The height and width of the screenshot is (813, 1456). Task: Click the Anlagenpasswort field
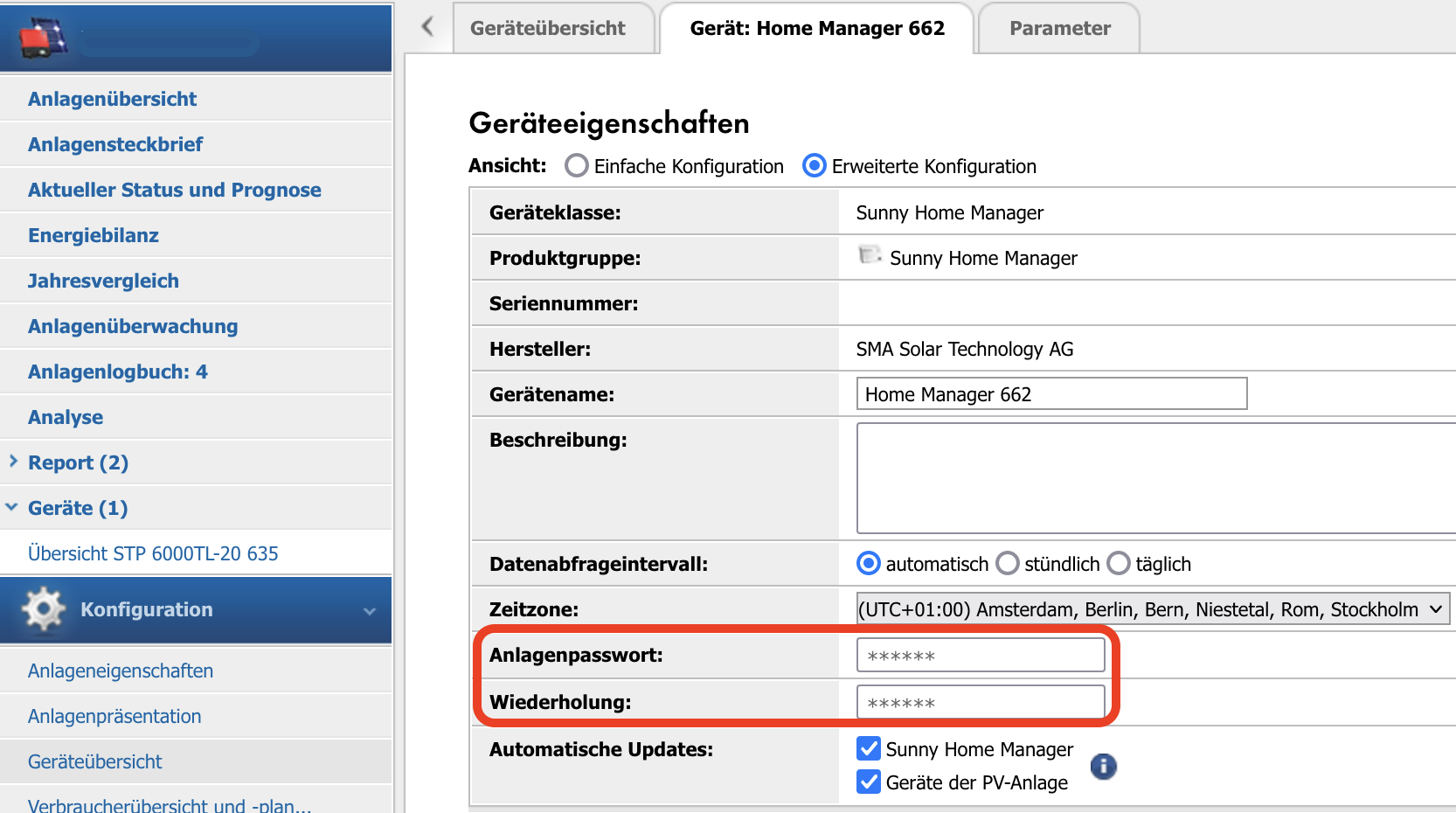point(980,656)
